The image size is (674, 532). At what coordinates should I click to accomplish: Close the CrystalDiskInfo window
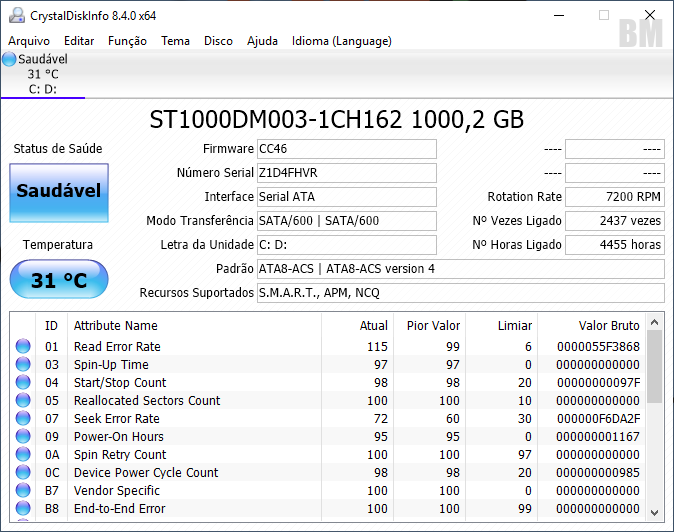click(x=650, y=15)
